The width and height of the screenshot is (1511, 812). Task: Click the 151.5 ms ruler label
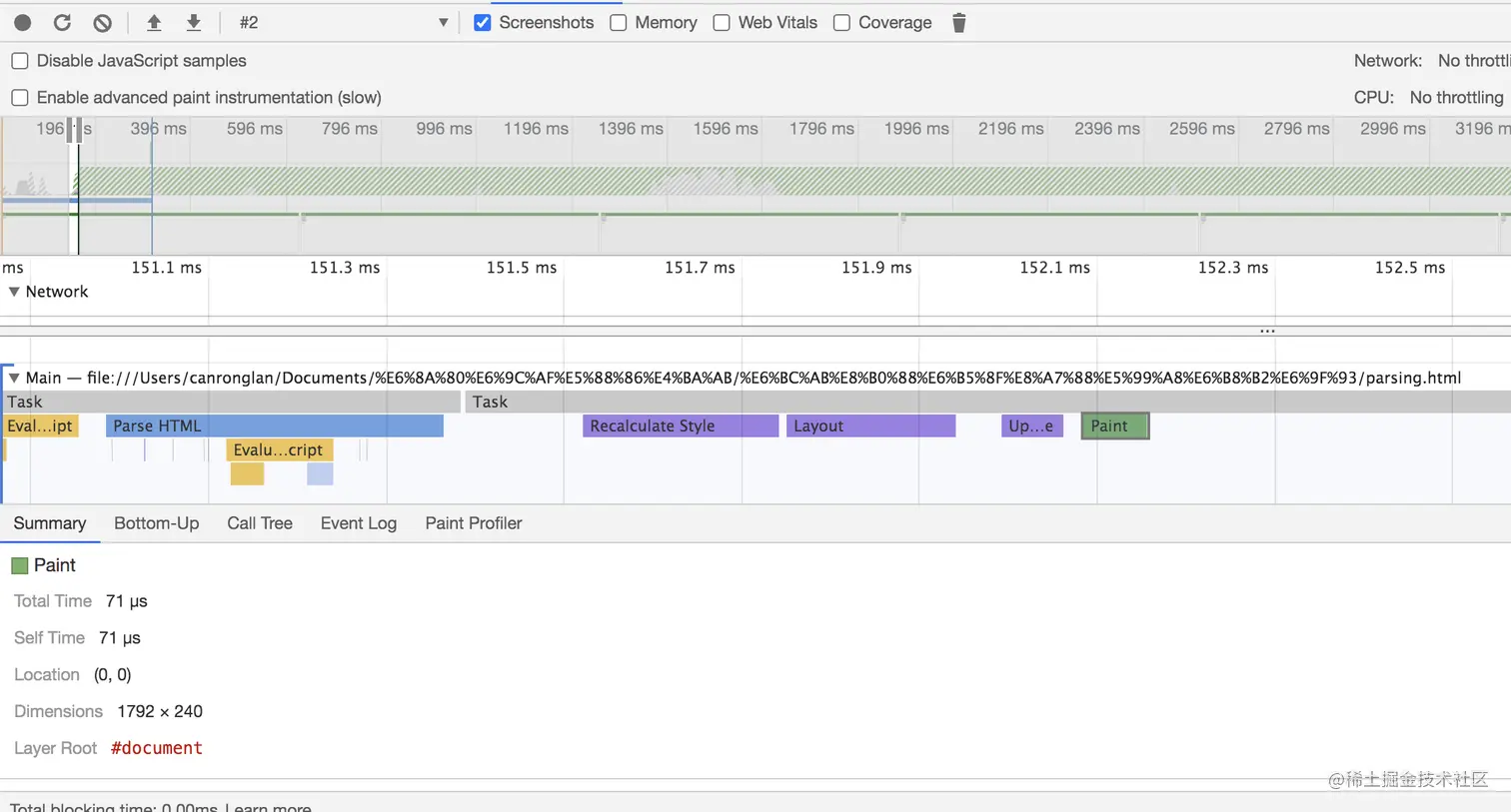coord(522,268)
